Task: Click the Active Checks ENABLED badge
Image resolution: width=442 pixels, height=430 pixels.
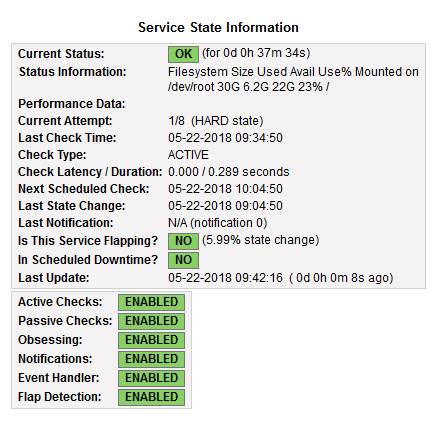Action: pyautogui.click(x=151, y=302)
